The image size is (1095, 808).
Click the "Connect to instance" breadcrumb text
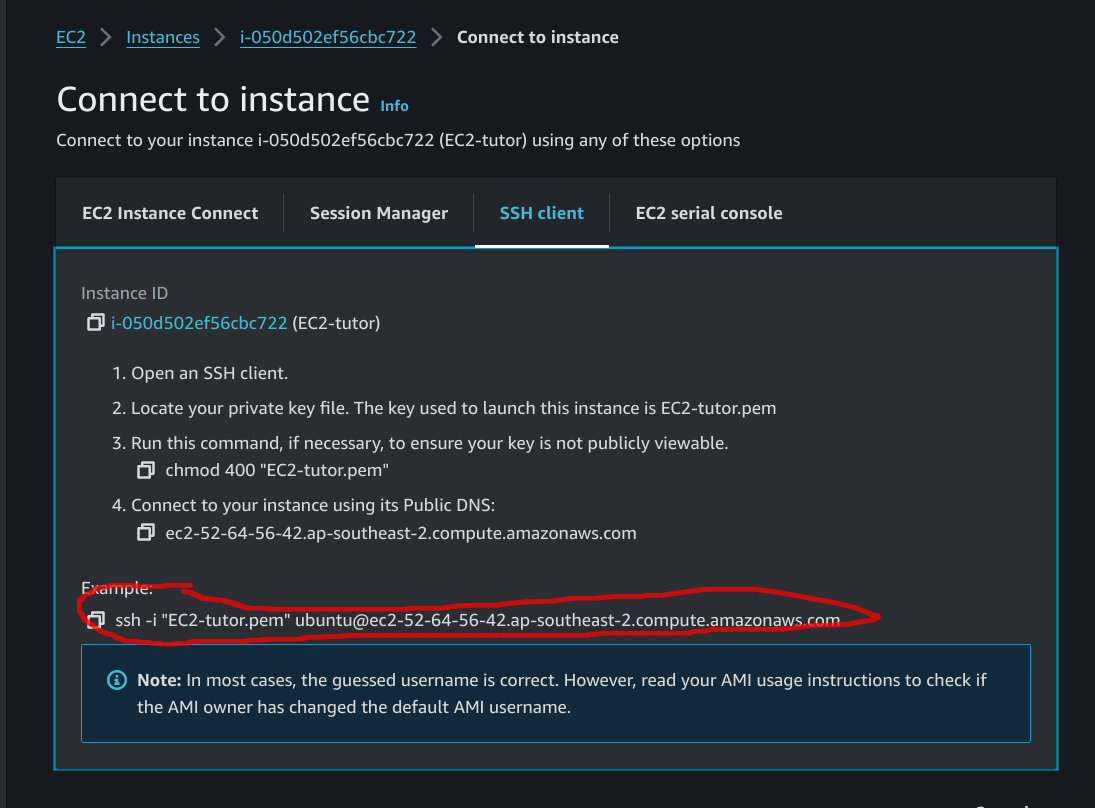click(x=538, y=38)
